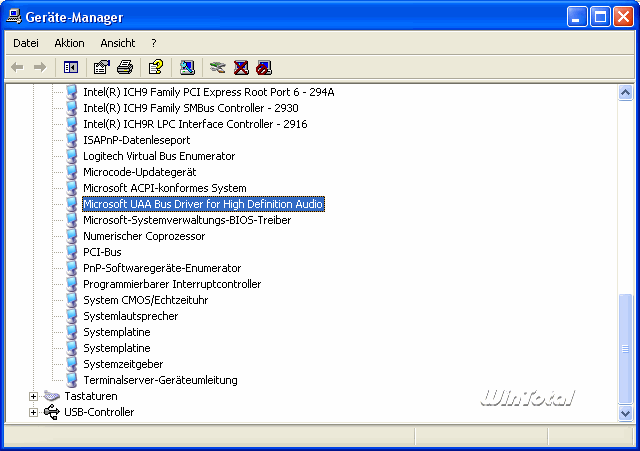Click the Help toolbar icon
Viewport: 640px width, 451px height.
point(156,67)
